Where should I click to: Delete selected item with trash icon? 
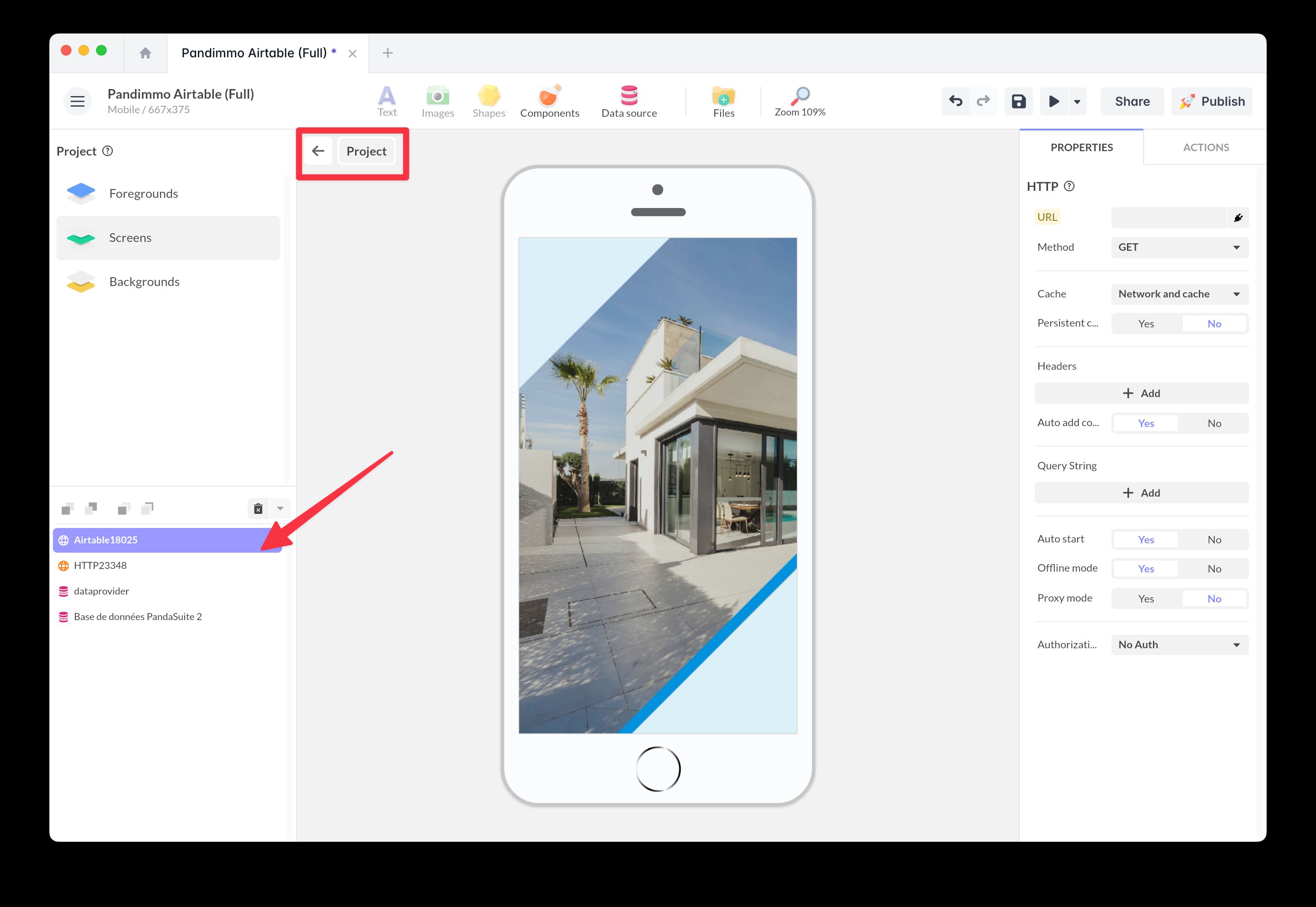tap(258, 509)
